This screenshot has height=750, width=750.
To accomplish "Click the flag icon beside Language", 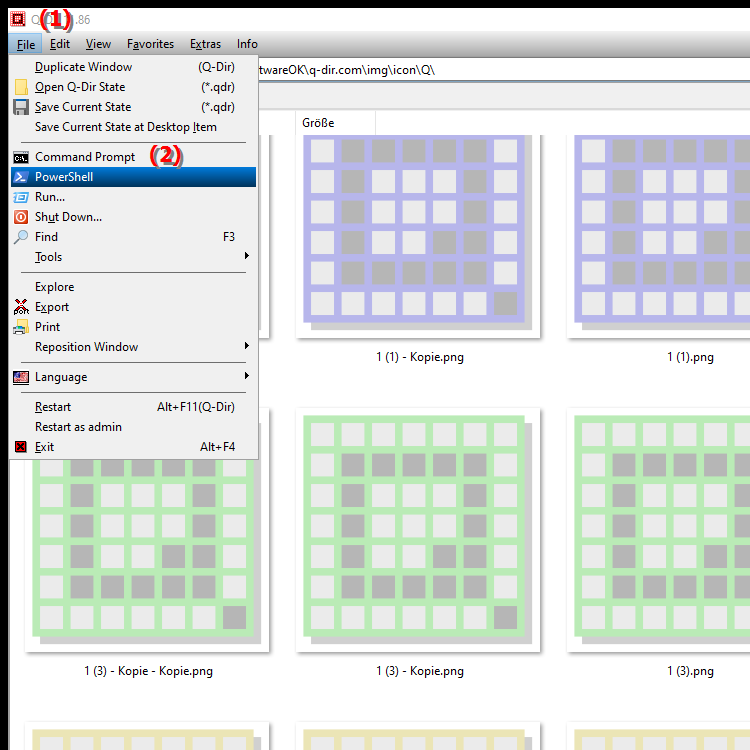I will tap(21, 377).
